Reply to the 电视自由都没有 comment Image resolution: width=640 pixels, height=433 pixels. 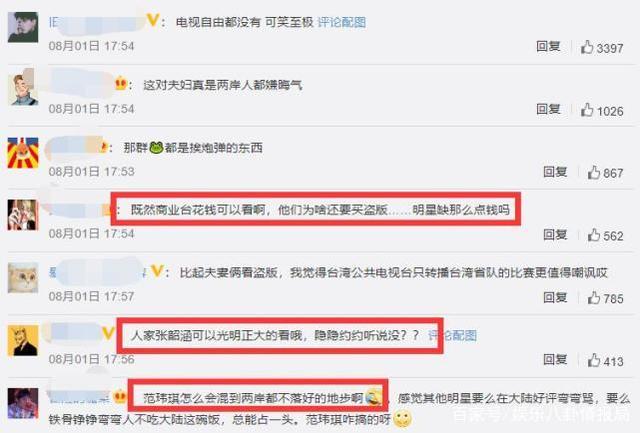[x=548, y=47]
